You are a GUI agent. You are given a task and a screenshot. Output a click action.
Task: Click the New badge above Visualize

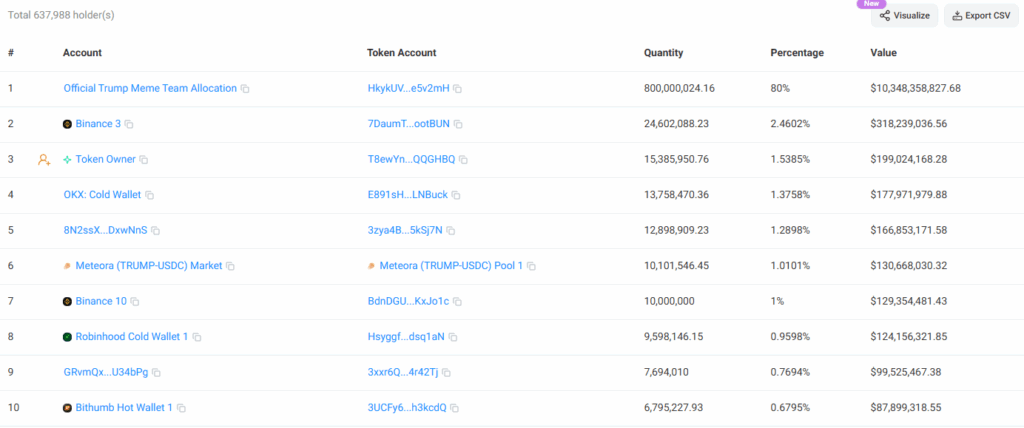point(871,3)
